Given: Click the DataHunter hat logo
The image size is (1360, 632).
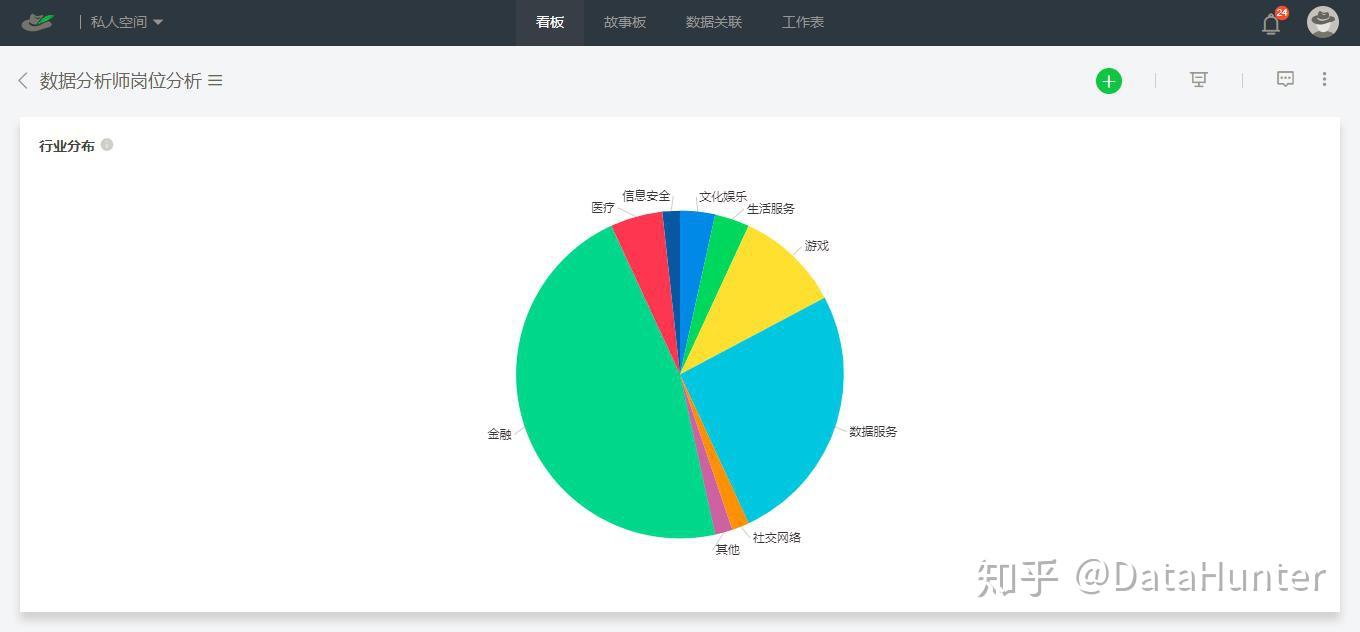Looking at the screenshot, I should point(38,21).
